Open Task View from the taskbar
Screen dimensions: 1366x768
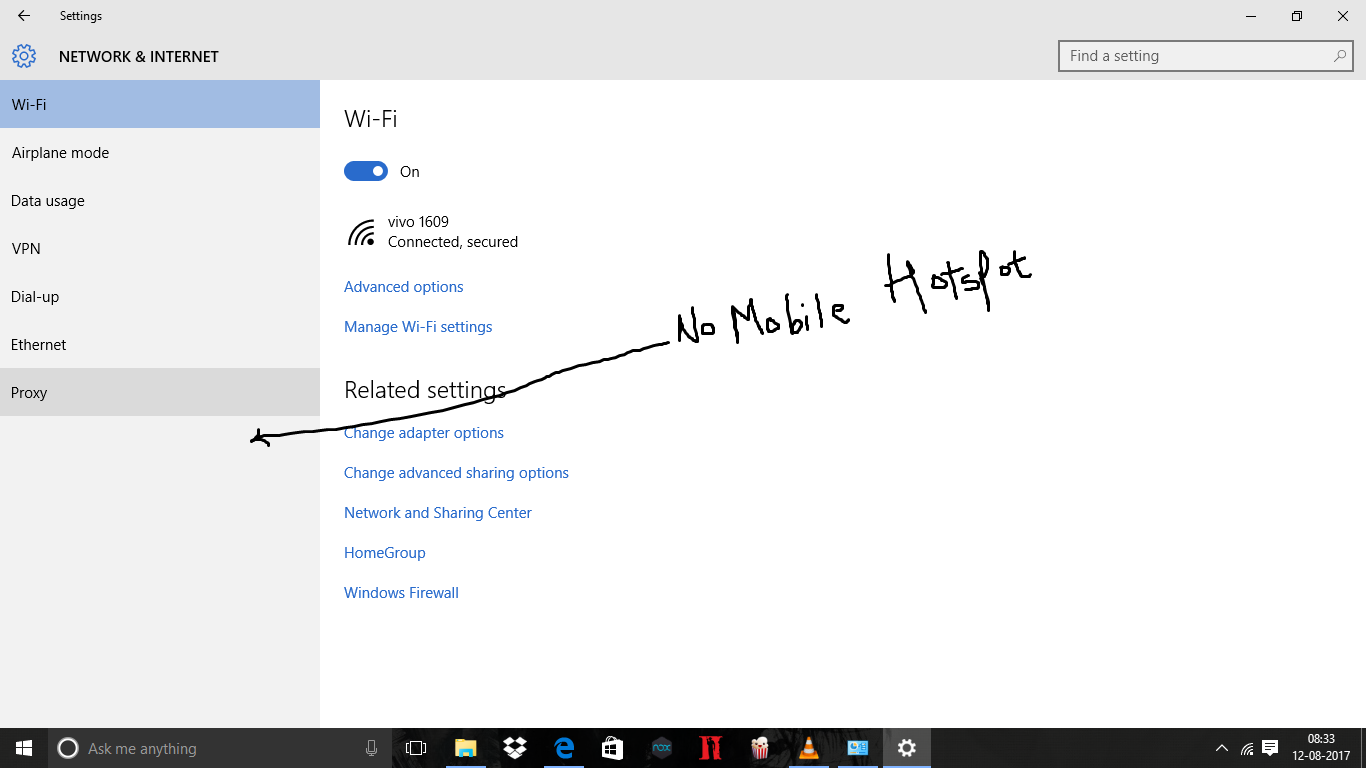point(416,748)
